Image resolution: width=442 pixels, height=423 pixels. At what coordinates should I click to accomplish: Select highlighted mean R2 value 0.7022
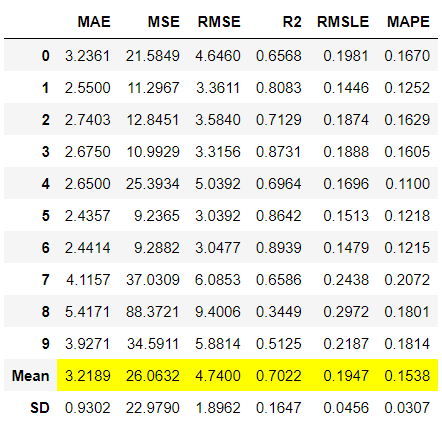279,376
